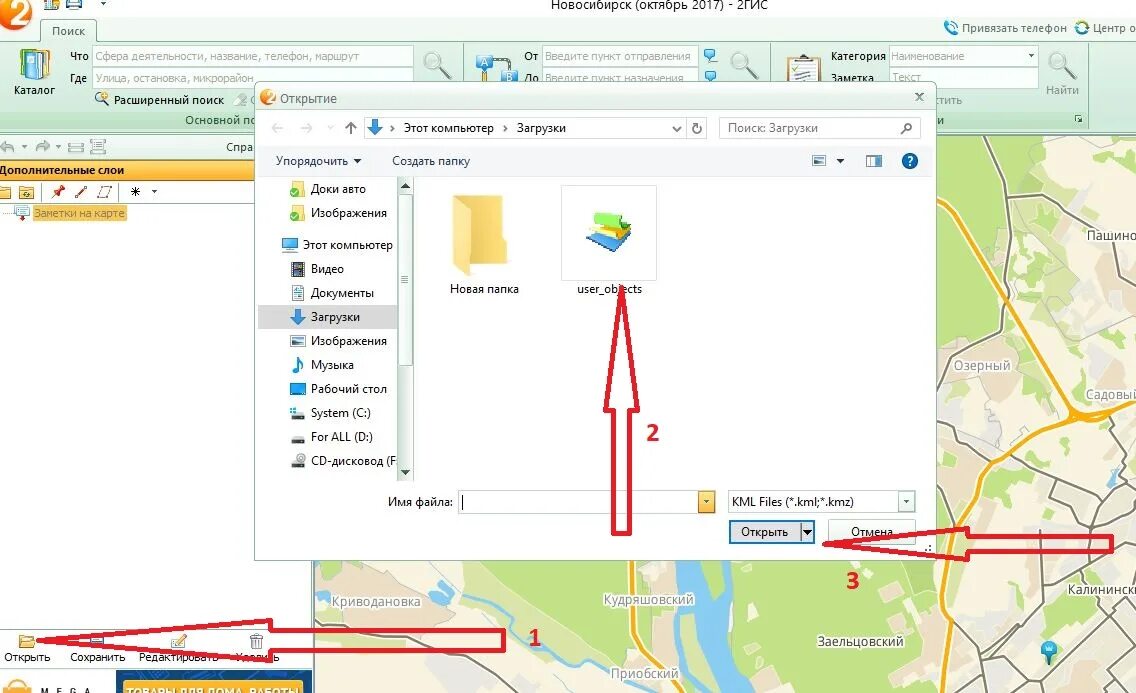Select Заметки на карте tree item
The height and width of the screenshot is (693, 1136).
(x=79, y=213)
